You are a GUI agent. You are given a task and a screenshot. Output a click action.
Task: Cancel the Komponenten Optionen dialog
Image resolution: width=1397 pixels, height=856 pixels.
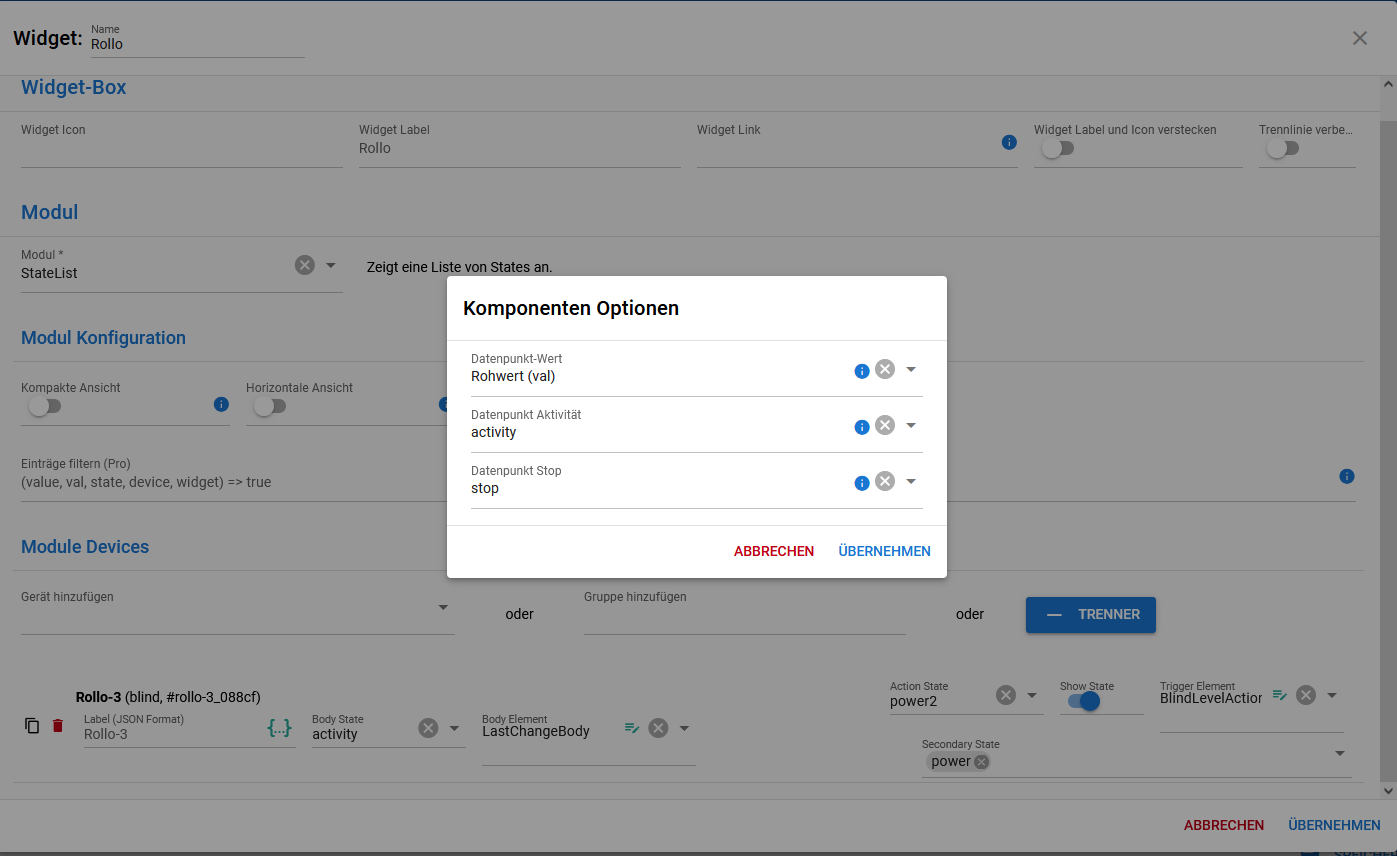[x=773, y=551]
